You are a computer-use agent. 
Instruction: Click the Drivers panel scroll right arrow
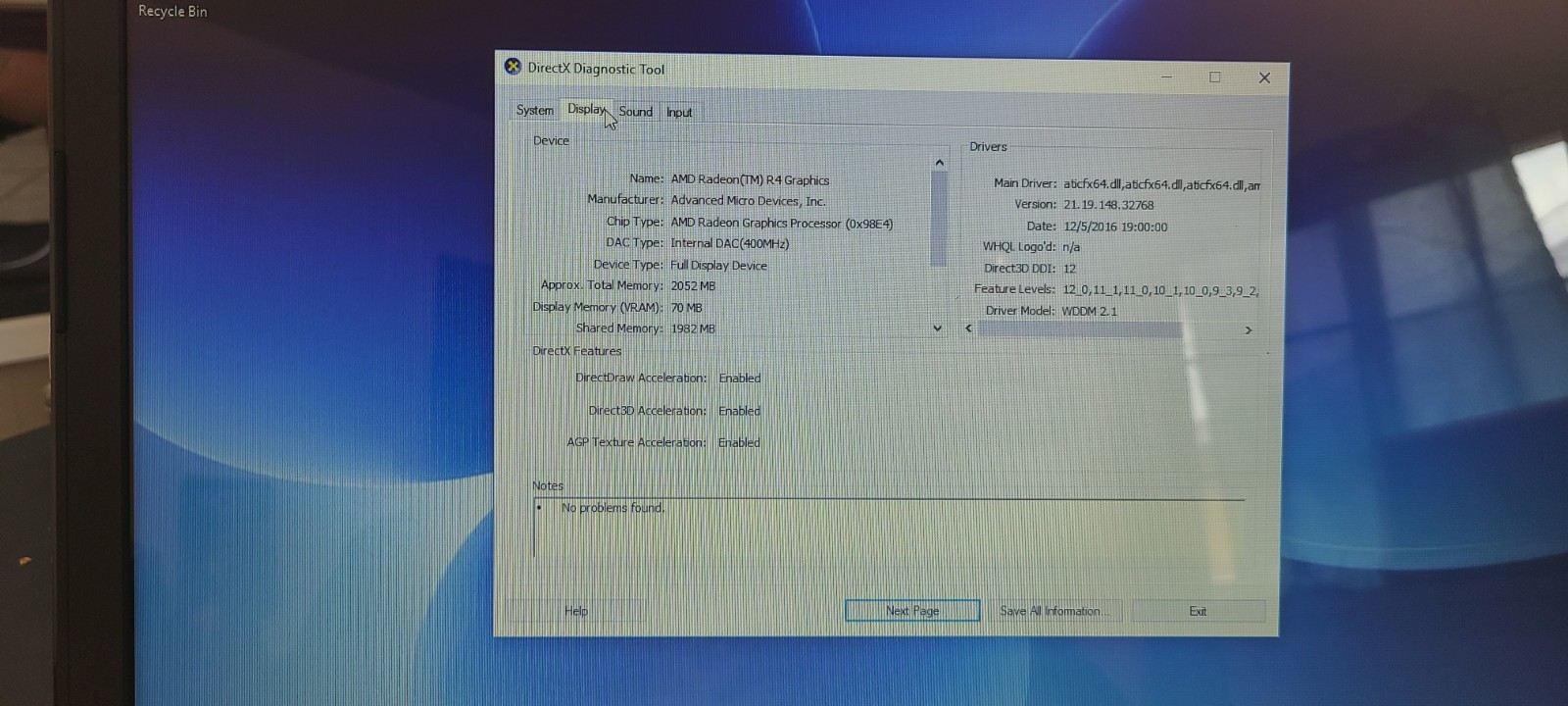tap(1249, 330)
